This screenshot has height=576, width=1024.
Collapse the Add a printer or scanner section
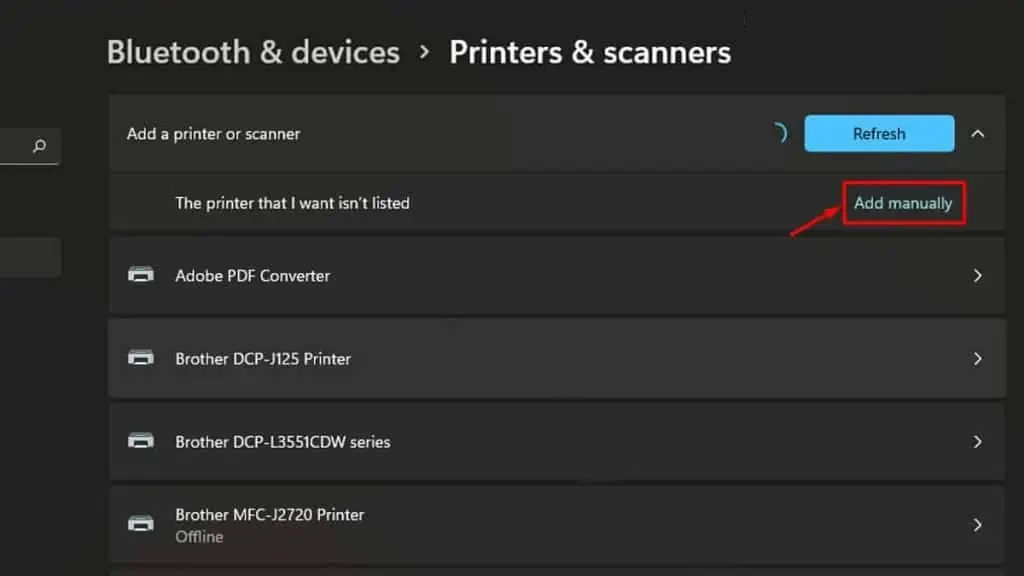coord(978,133)
